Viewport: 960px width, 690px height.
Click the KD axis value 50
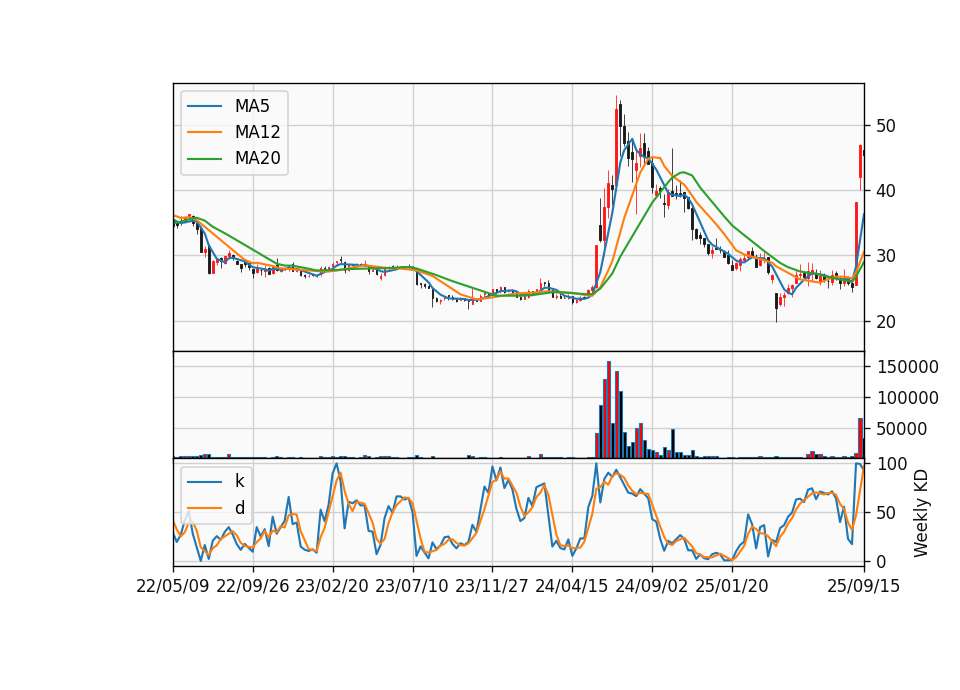tap(886, 513)
